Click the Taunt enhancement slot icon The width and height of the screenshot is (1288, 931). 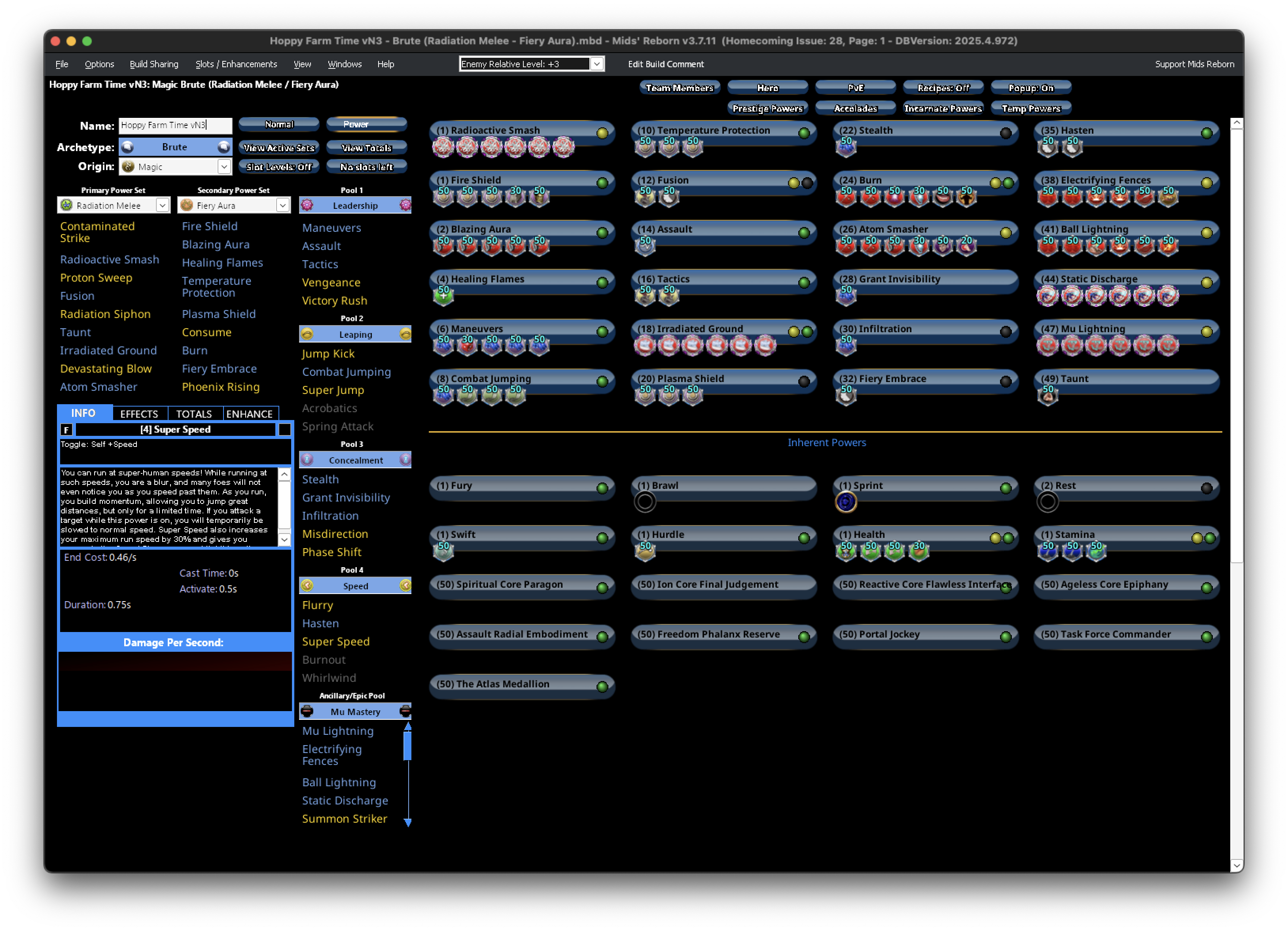[x=1048, y=395]
